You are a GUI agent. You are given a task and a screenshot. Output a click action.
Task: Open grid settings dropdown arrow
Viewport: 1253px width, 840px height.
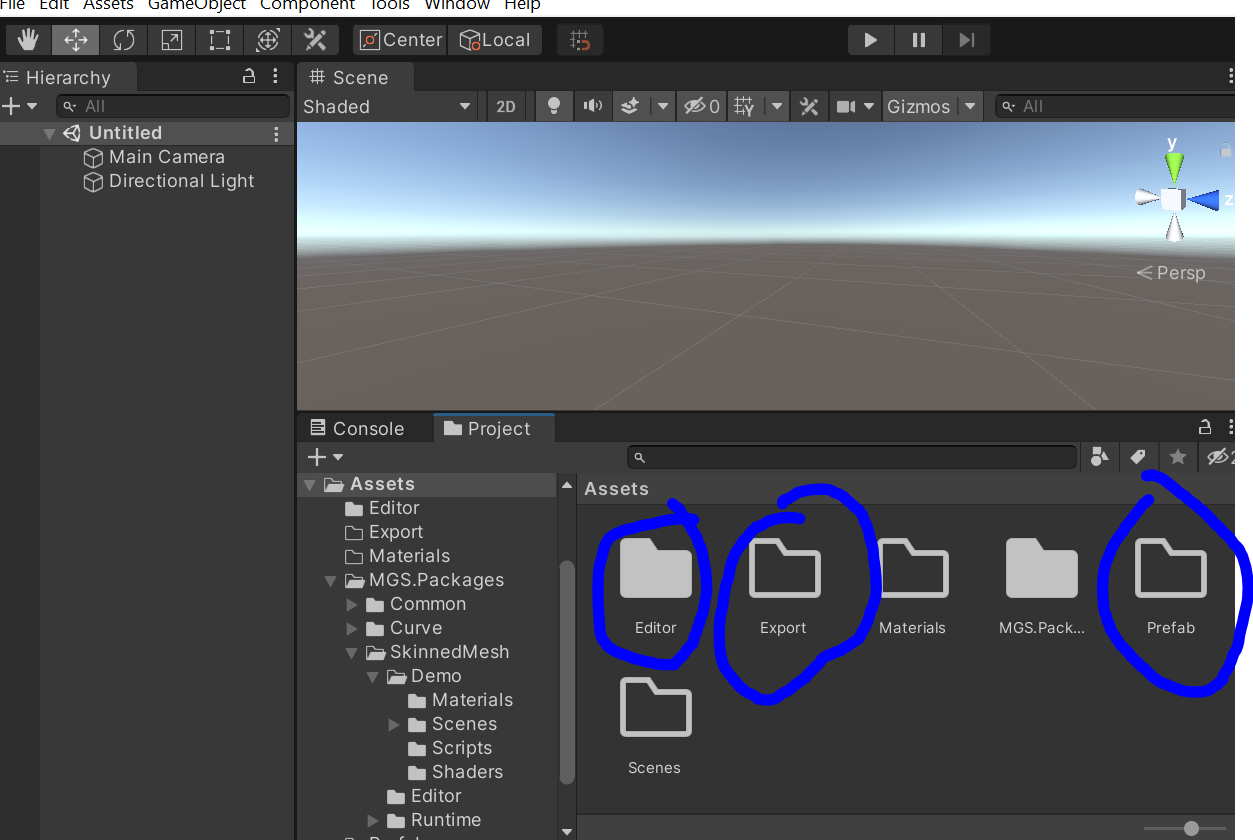point(777,106)
